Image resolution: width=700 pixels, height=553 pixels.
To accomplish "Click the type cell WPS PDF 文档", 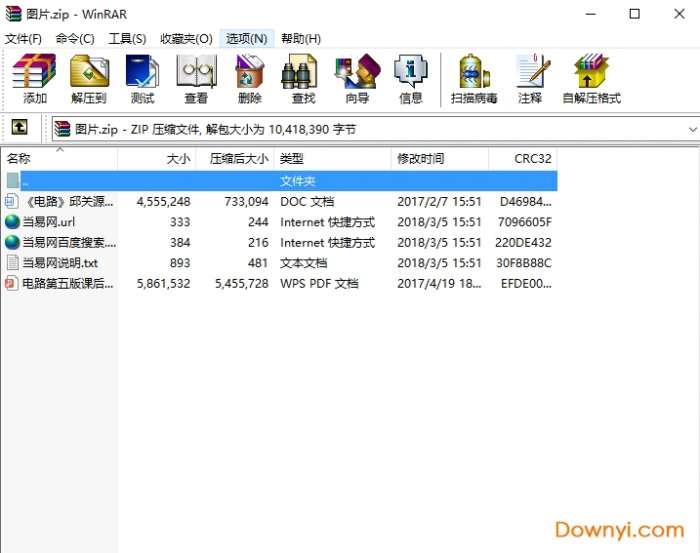I will pyautogui.click(x=319, y=284).
